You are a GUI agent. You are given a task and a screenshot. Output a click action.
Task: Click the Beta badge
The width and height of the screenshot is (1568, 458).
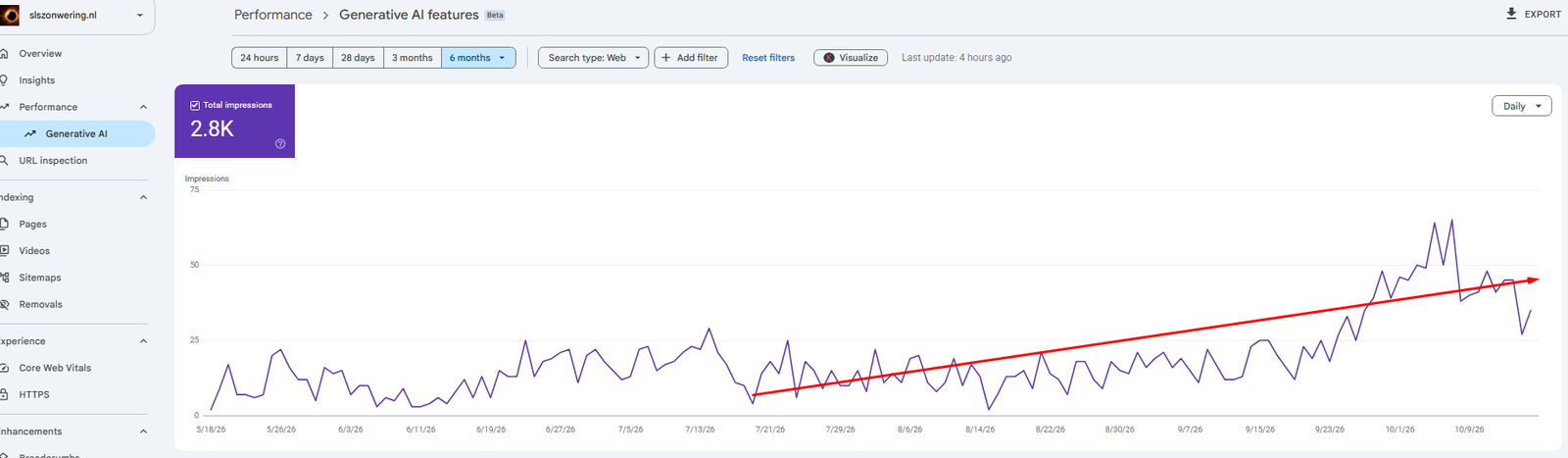495,16
